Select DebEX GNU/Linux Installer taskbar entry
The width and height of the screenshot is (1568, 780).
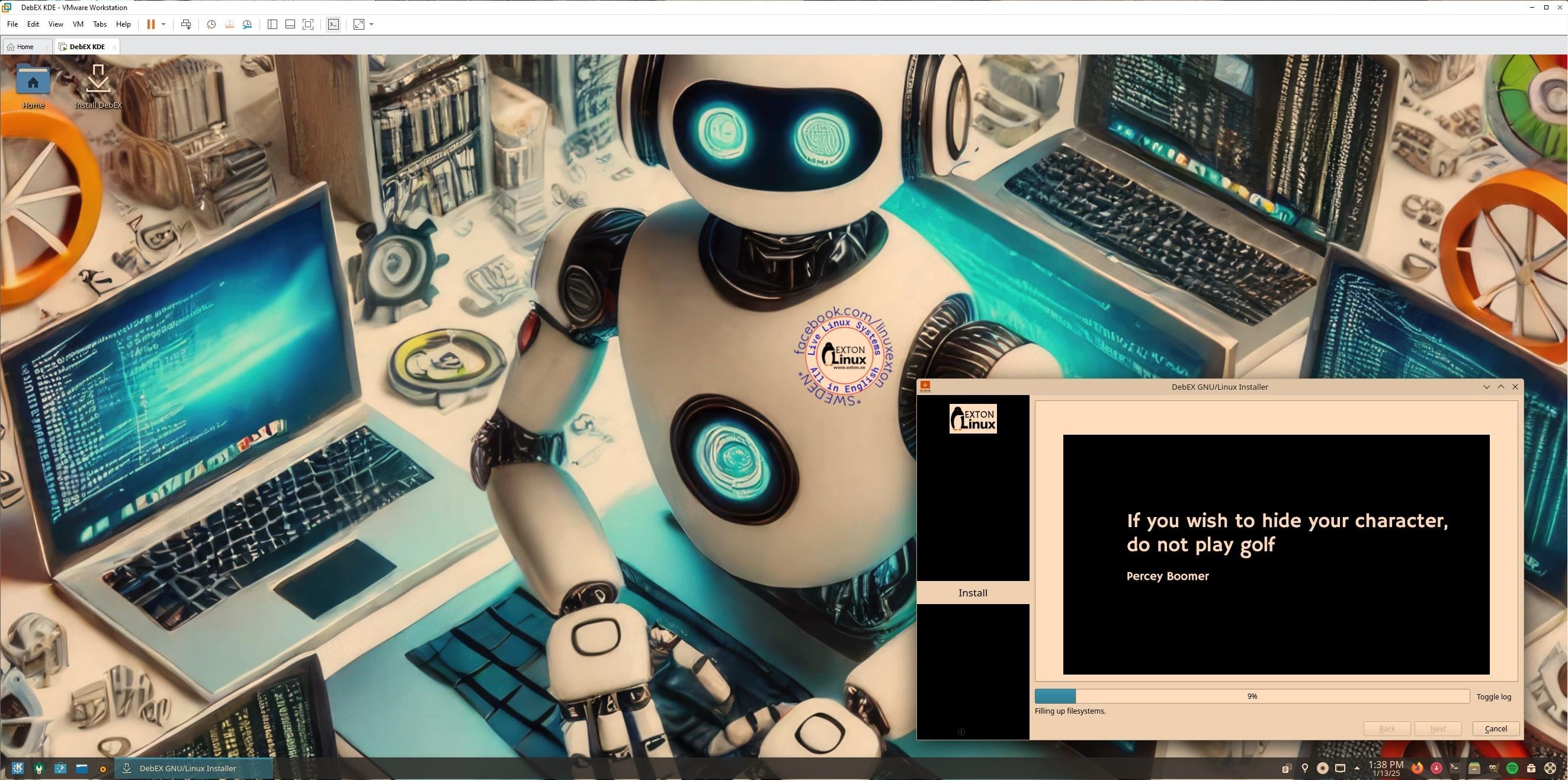click(x=194, y=768)
